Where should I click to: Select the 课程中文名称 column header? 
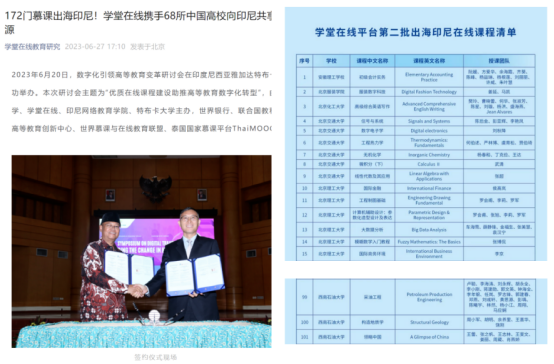[x=372, y=61]
